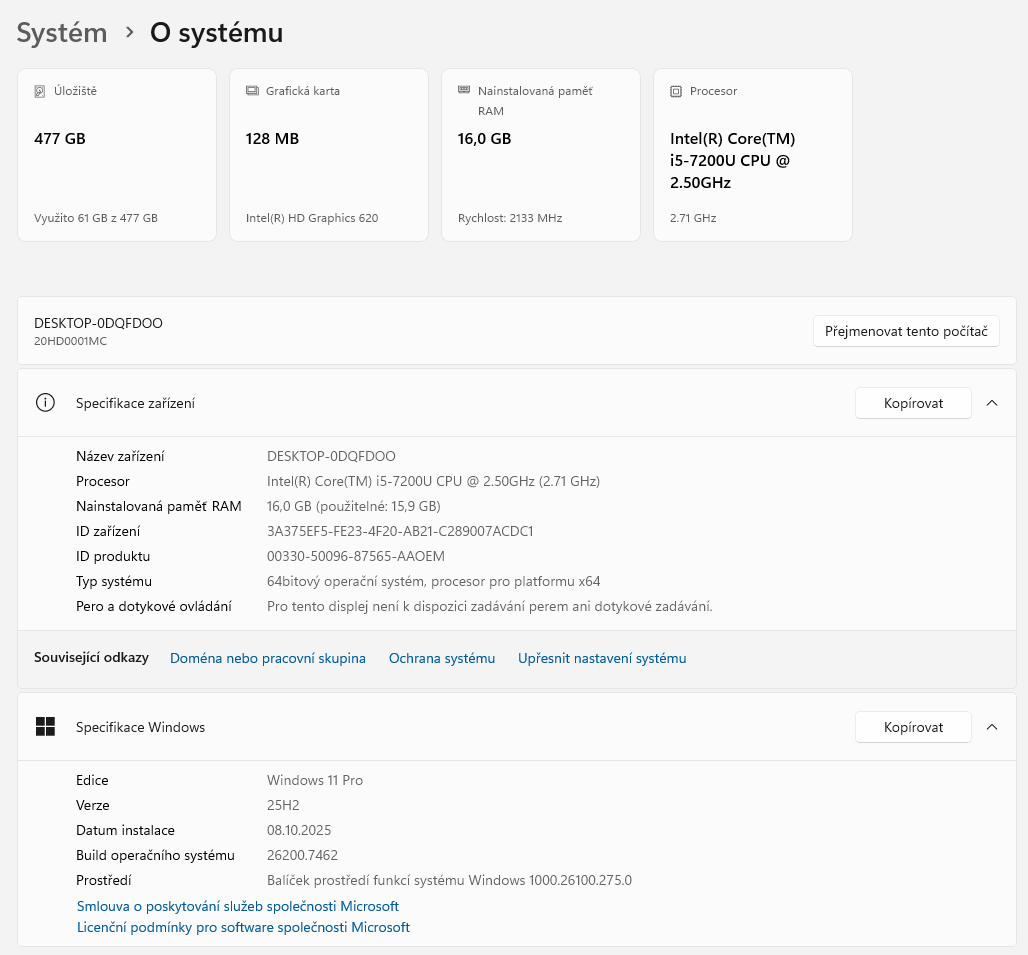Screen dimensions: 1028x955
Task: Click the Windows logo beside Specifikace Windows
Action: point(45,727)
